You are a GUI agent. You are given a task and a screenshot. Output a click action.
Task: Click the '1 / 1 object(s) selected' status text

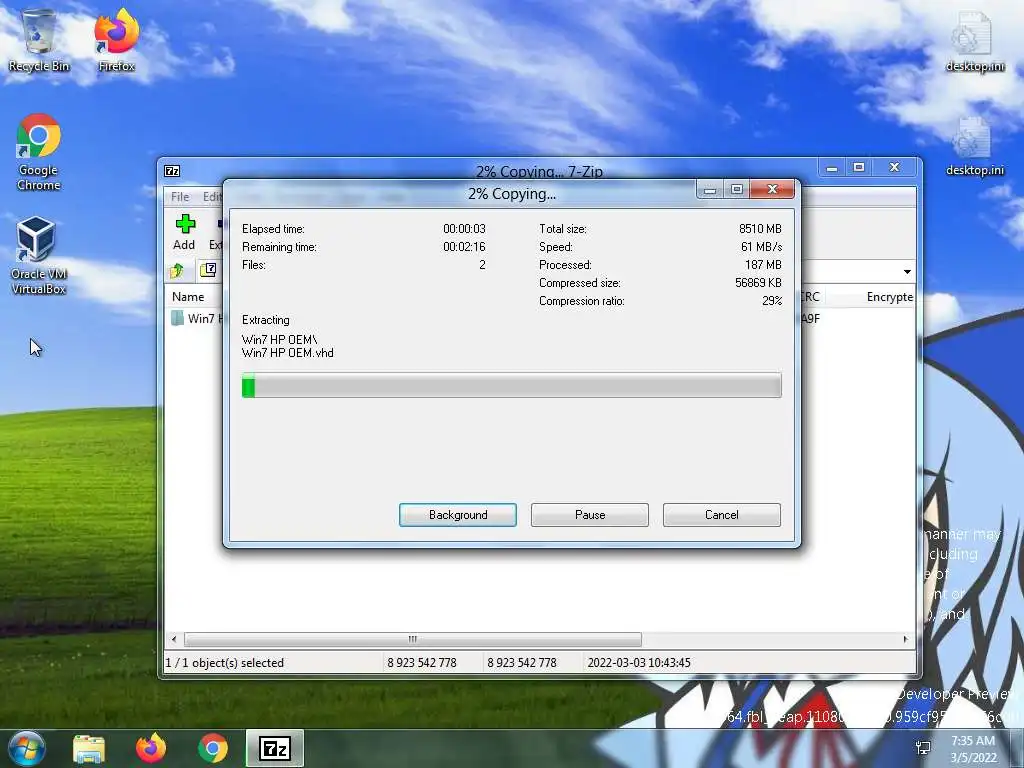pos(225,663)
